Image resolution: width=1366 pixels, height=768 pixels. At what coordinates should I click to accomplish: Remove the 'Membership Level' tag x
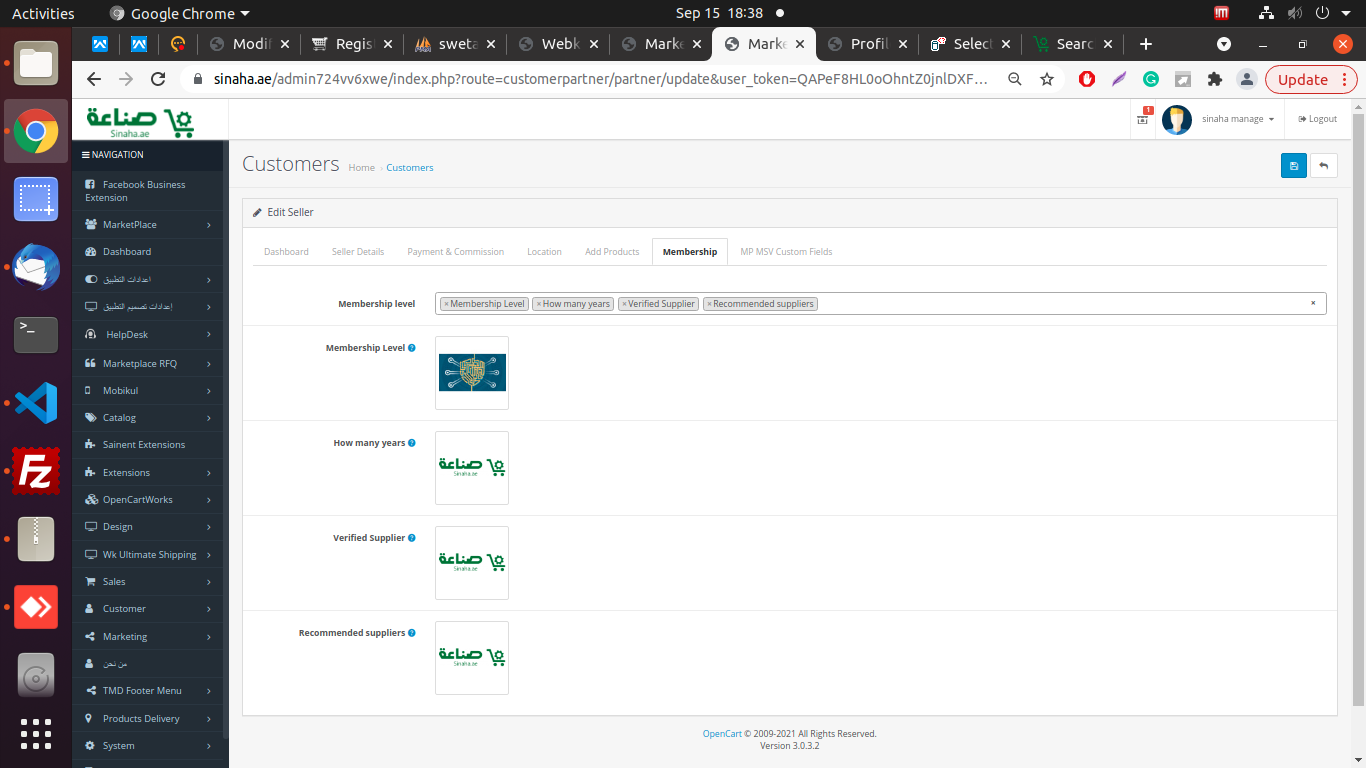446,304
